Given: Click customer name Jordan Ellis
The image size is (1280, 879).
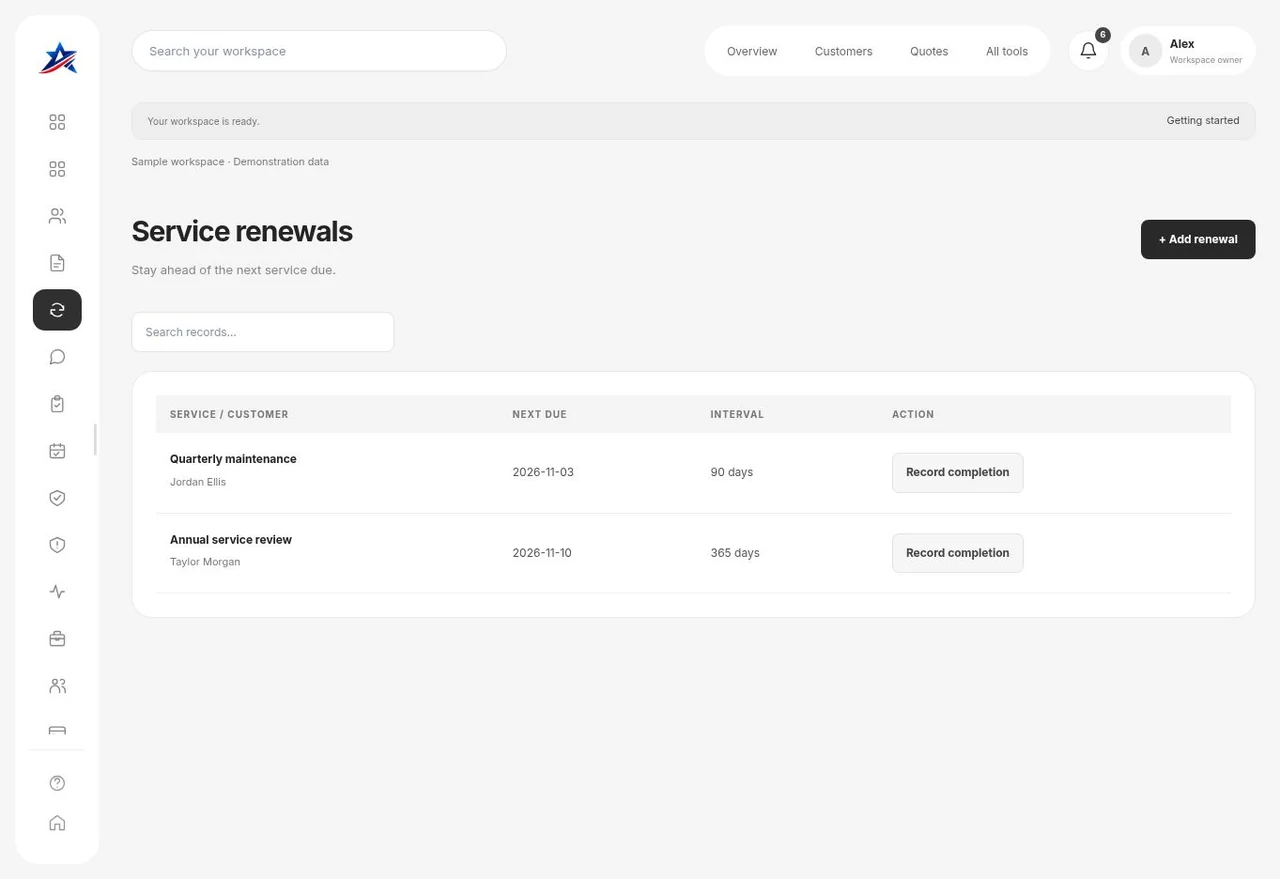Looking at the screenshot, I should (198, 482).
